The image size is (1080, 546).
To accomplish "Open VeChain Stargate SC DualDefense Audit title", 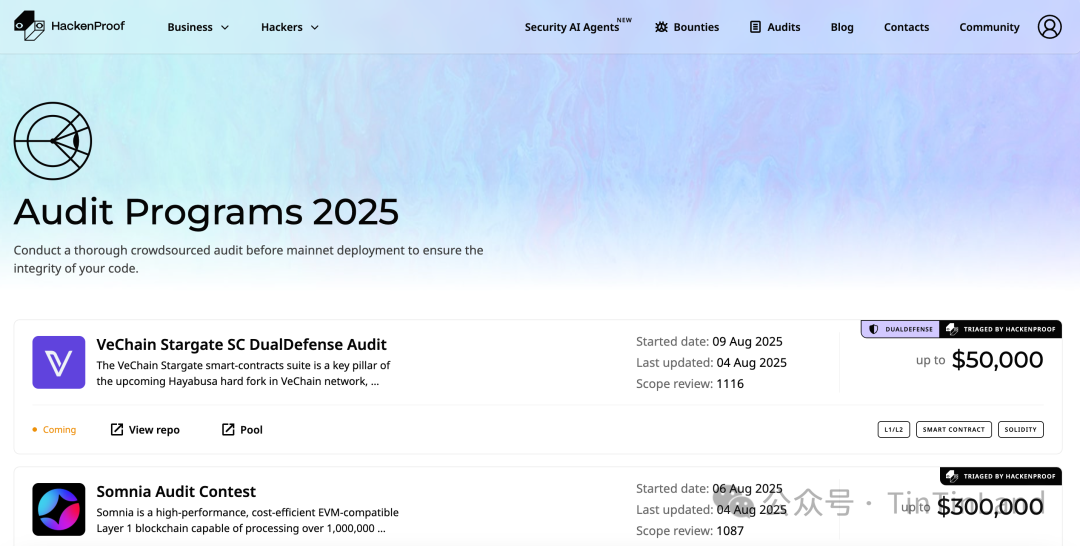I will click(241, 344).
